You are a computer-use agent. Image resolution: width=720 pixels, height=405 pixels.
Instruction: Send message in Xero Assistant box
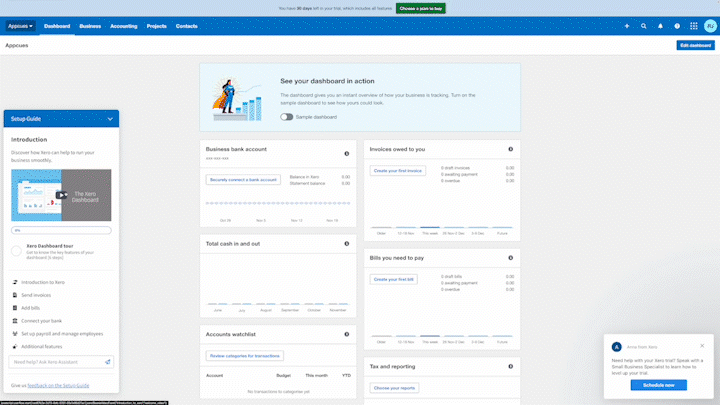click(x=107, y=362)
